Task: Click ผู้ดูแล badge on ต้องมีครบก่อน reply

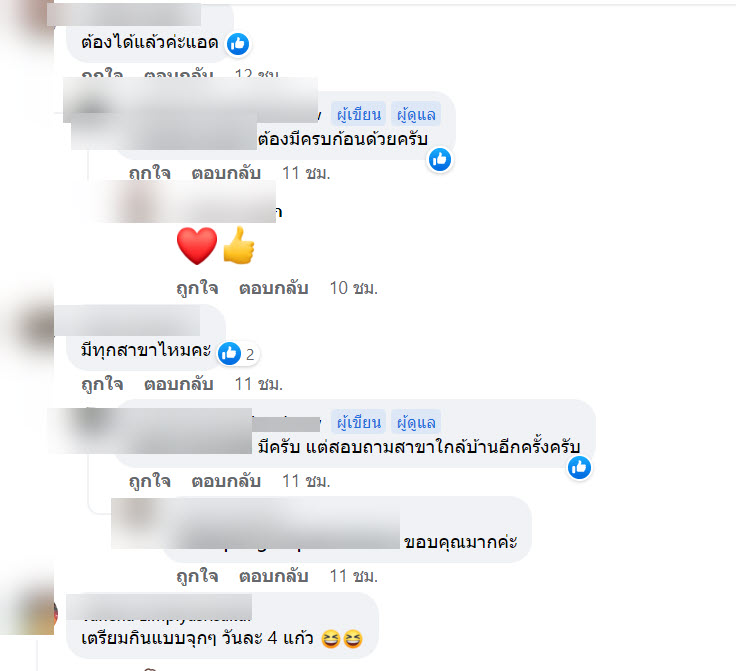Action: [x=416, y=114]
